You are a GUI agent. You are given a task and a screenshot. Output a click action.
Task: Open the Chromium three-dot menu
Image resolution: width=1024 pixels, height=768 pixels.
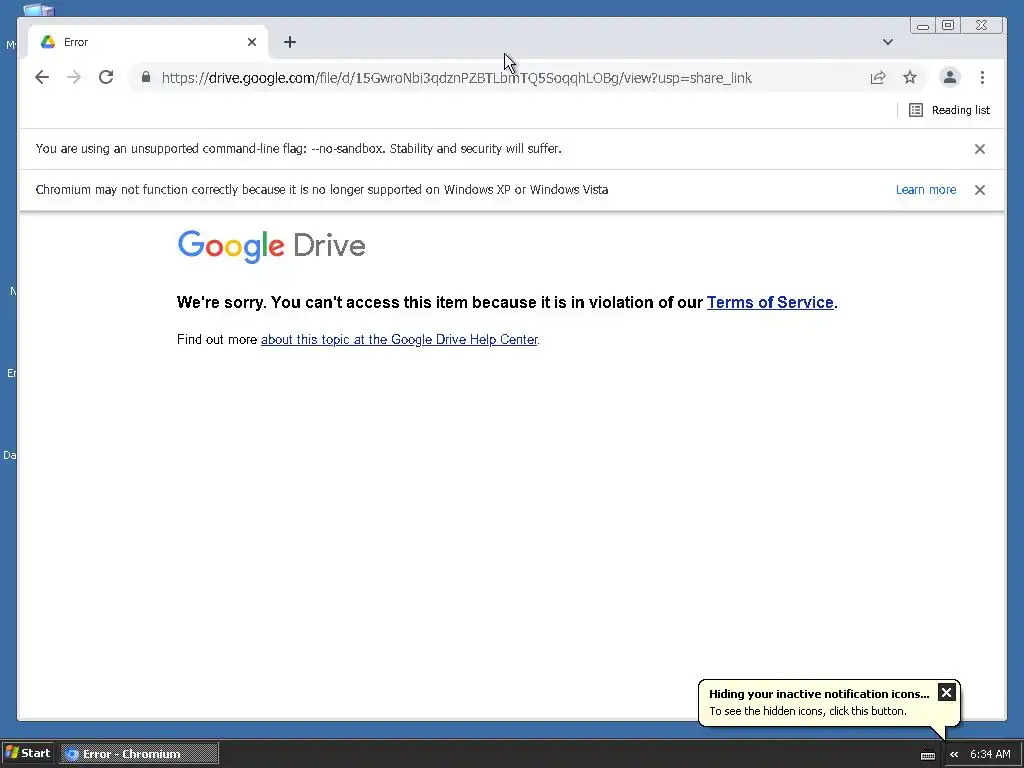pyautogui.click(x=982, y=78)
